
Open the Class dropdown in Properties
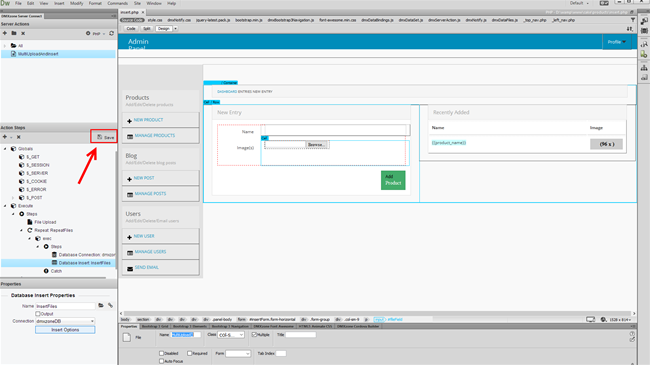(231, 335)
